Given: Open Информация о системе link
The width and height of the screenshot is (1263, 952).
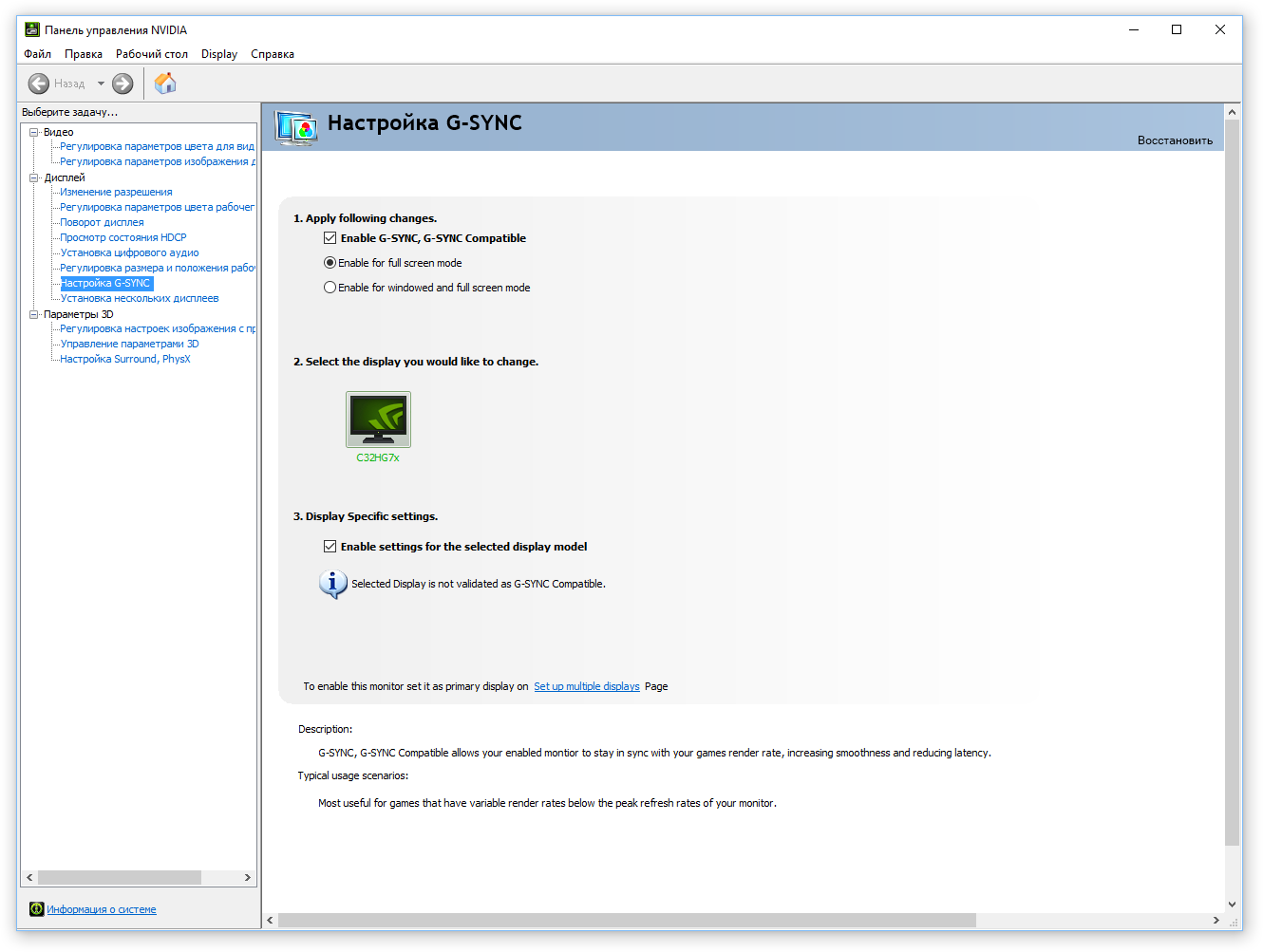Looking at the screenshot, I should point(102,909).
